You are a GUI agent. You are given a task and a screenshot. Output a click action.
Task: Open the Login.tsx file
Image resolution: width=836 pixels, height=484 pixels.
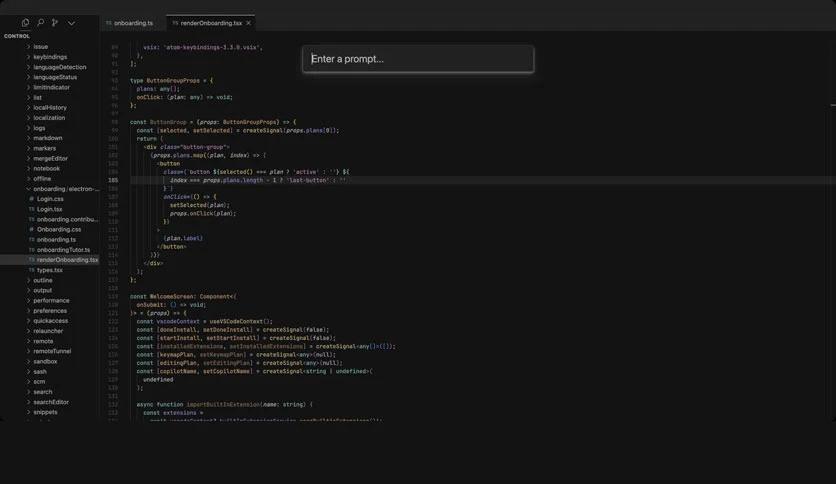[50, 209]
